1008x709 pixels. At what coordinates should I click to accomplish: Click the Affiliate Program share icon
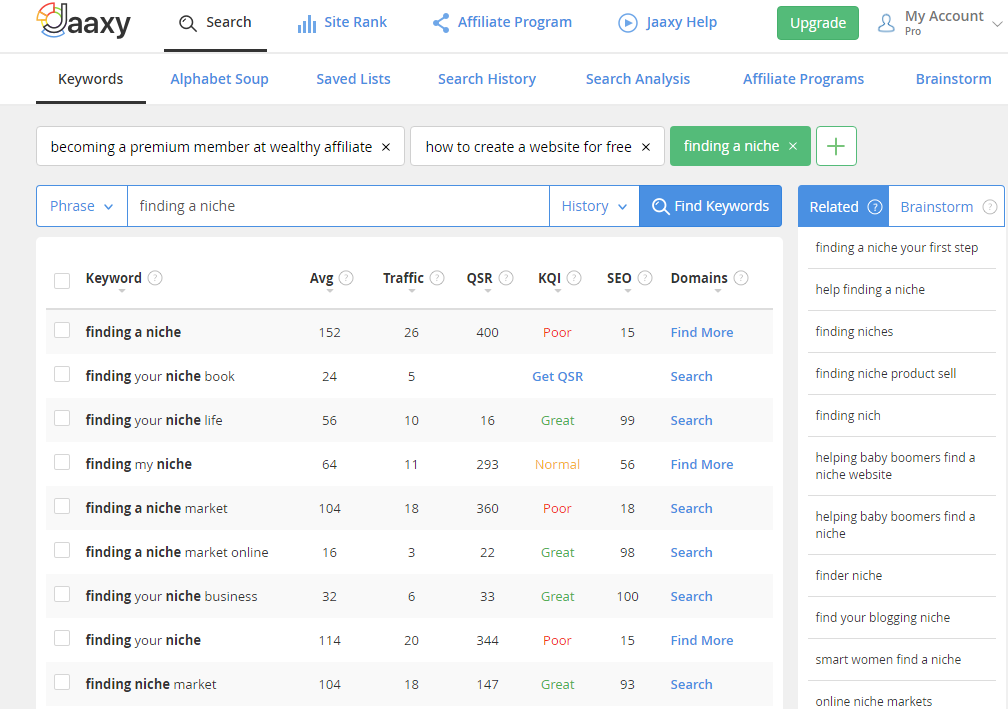tap(441, 24)
